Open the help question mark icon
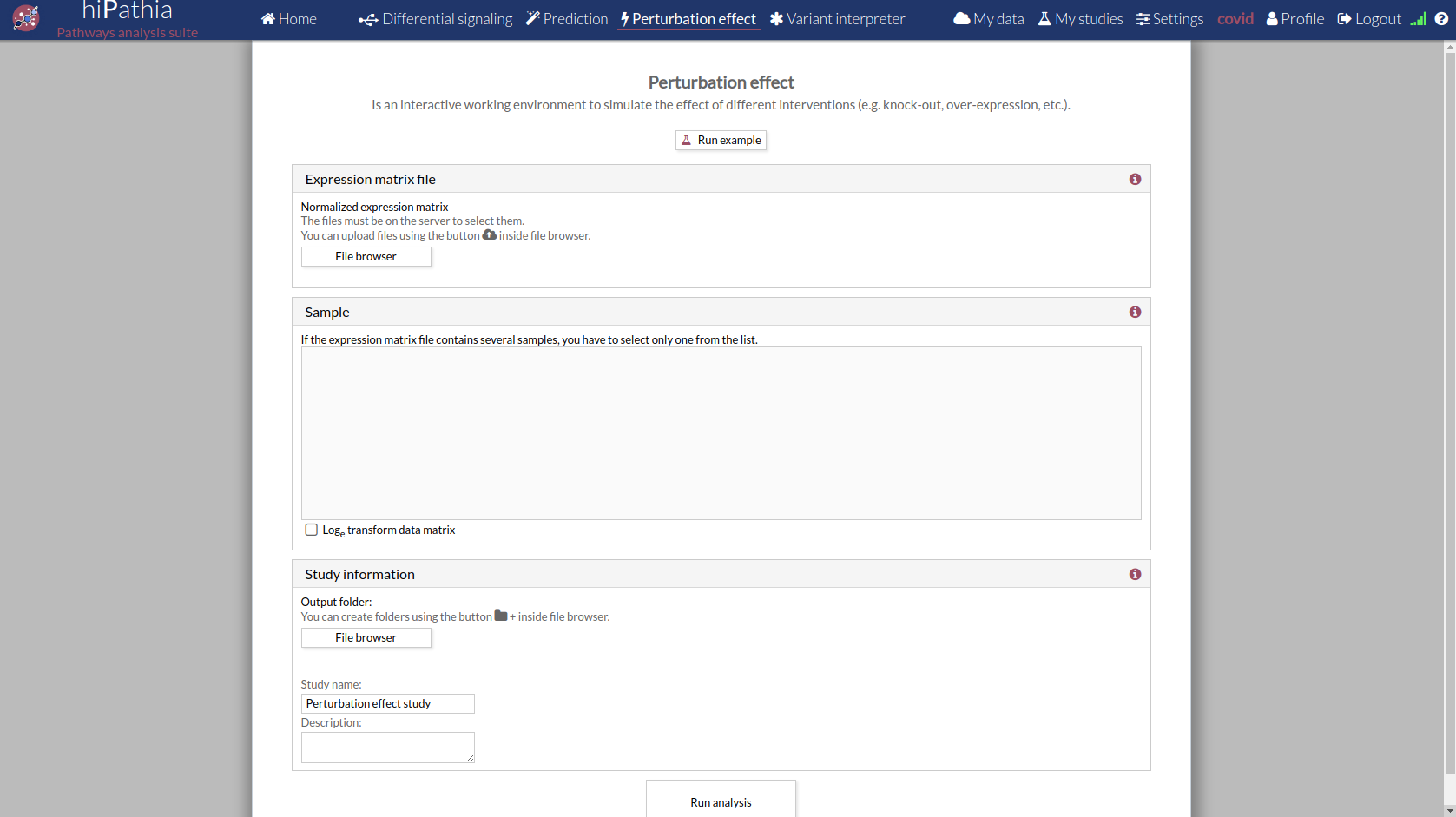The image size is (1456, 817). [1441, 19]
